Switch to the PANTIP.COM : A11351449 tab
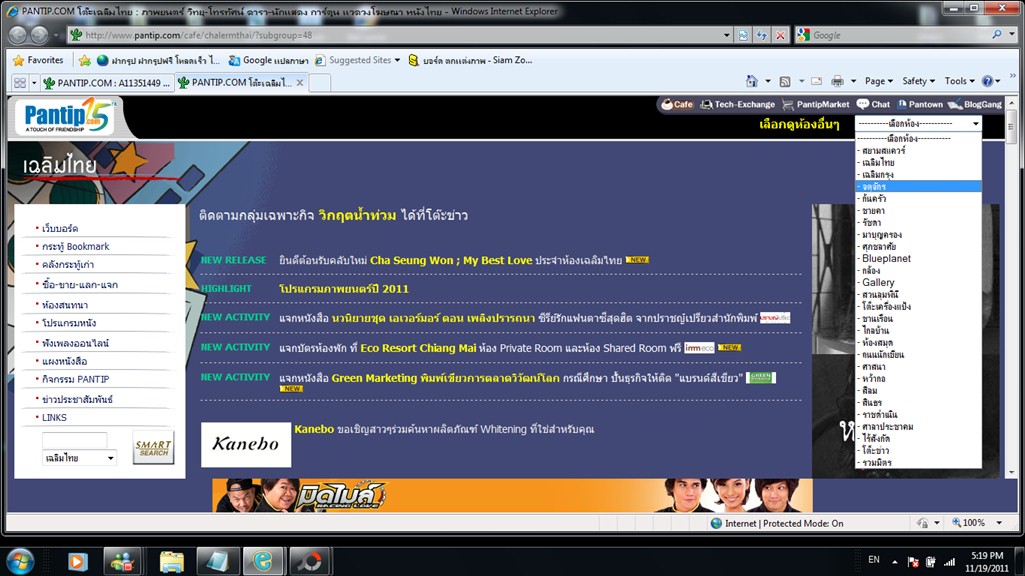 point(107,83)
